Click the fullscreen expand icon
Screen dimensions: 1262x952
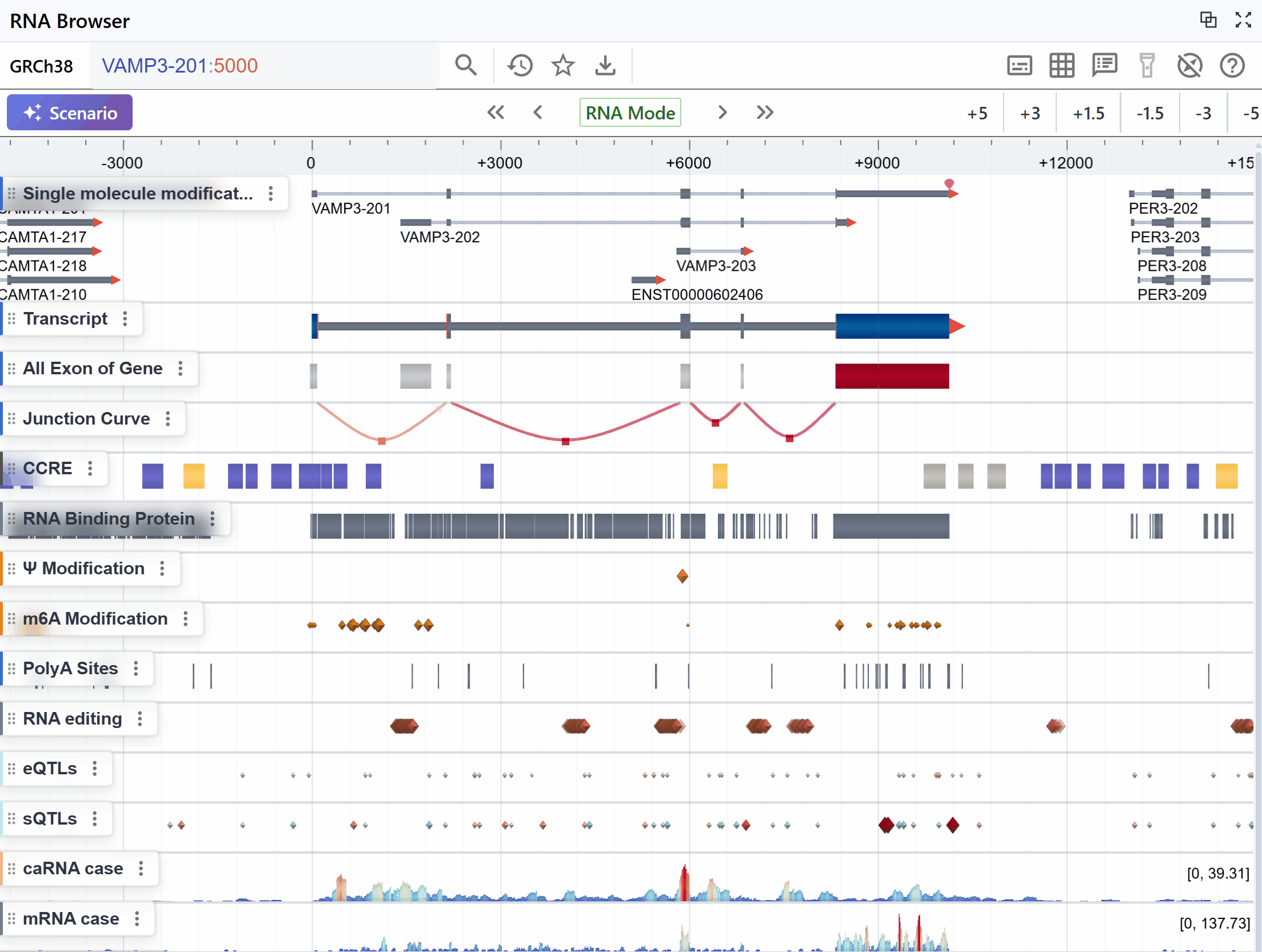pyautogui.click(x=1243, y=20)
